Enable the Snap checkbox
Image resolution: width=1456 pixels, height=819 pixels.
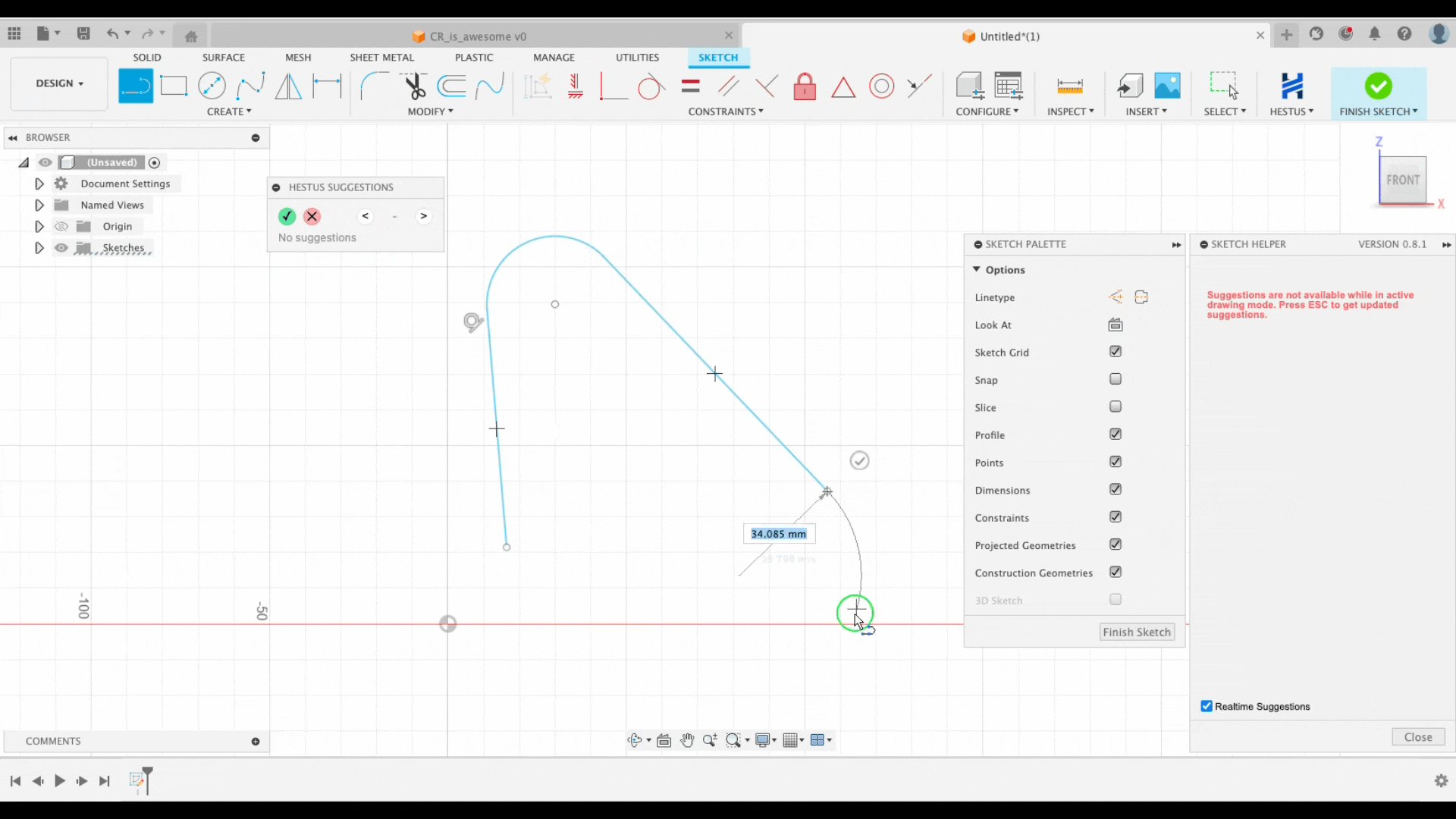(1115, 379)
